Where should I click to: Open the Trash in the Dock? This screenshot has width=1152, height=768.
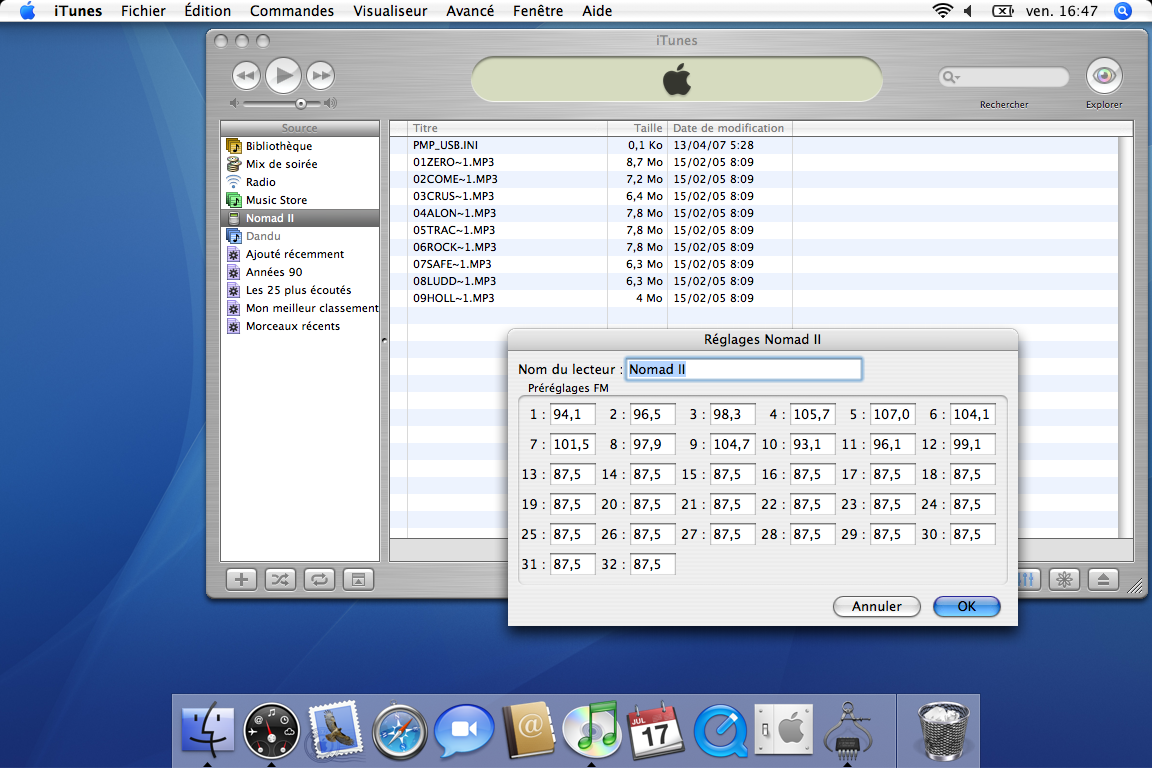(943, 730)
